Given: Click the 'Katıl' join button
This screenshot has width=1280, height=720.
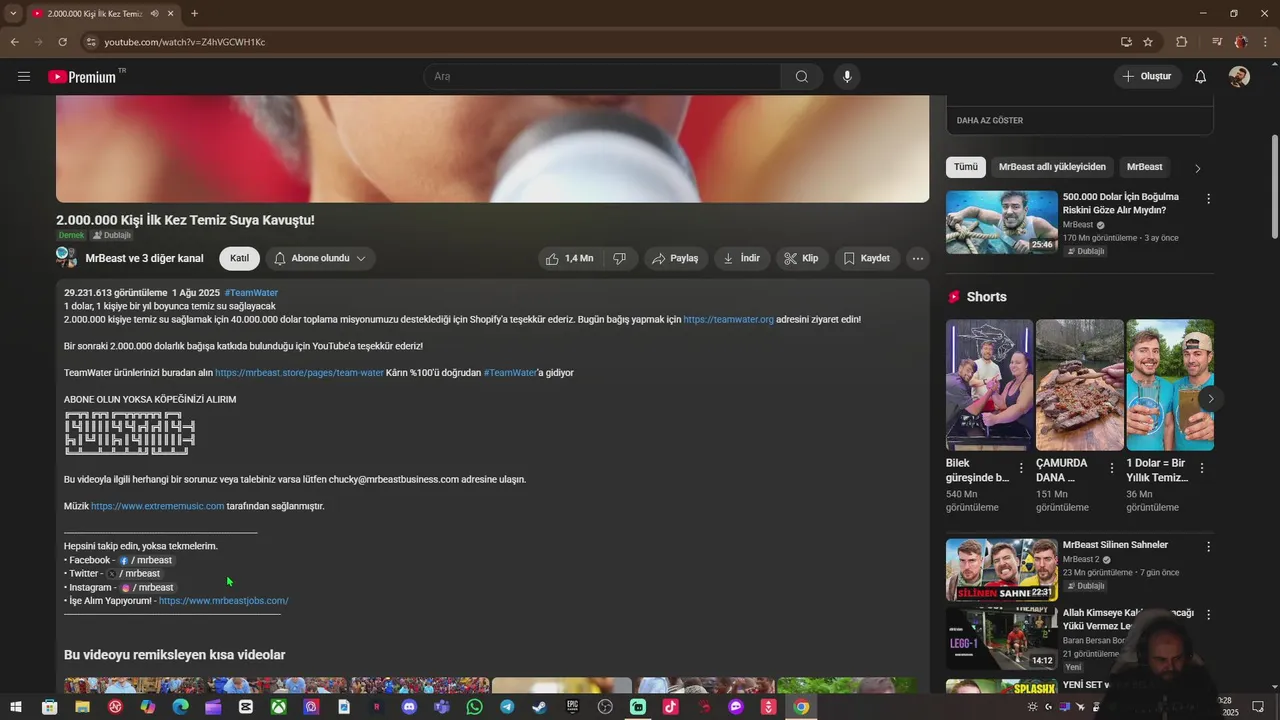Looking at the screenshot, I should pyautogui.click(x=239, y=258).
